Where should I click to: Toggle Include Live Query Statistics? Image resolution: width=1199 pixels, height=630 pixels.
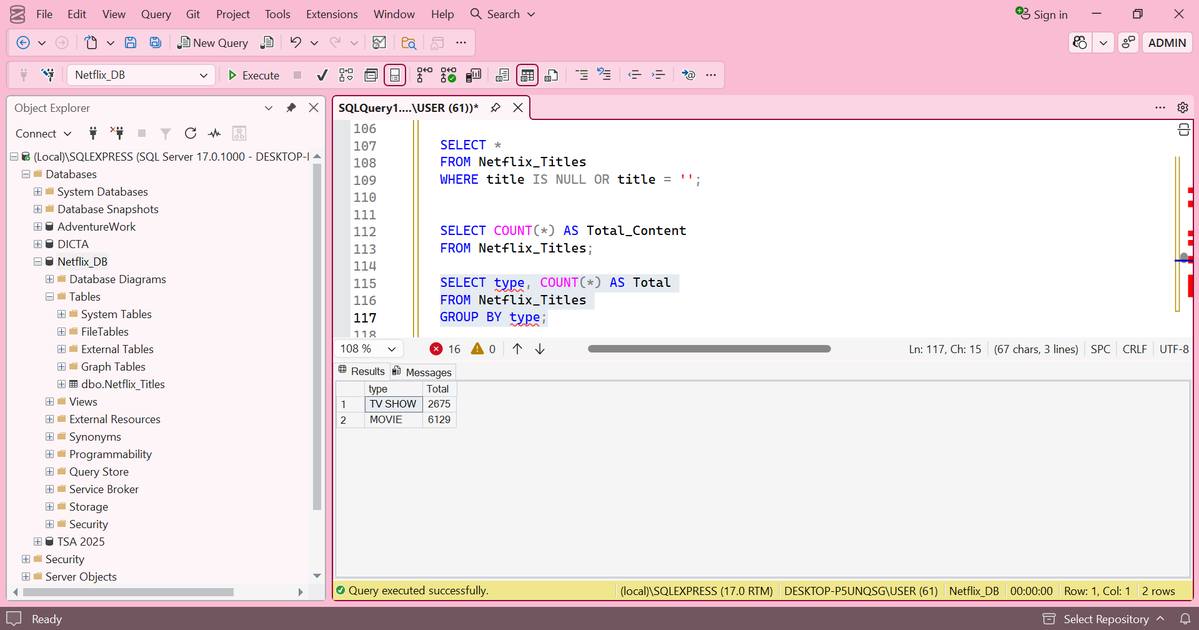(x=449, y=75)
